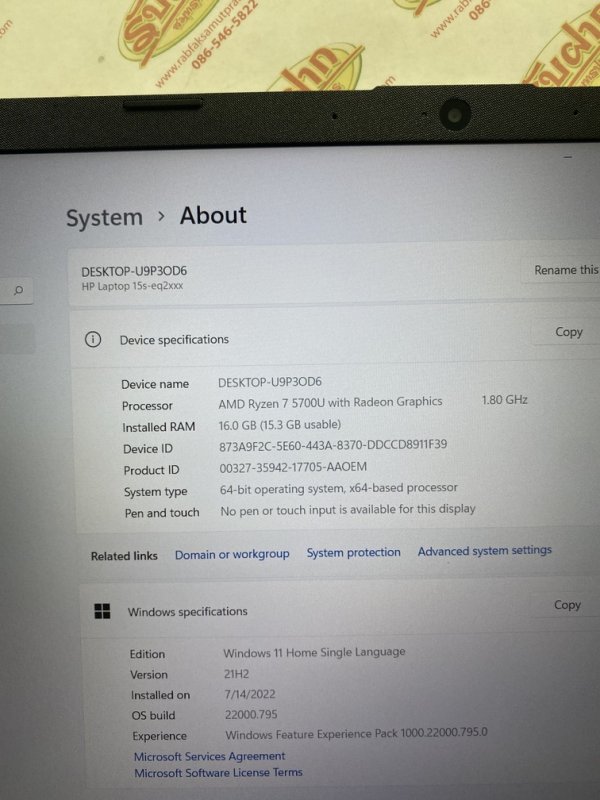This screenshot has width=600, height=800.
Task: Copy the Device specifications
Action: (x=568, y=332)
